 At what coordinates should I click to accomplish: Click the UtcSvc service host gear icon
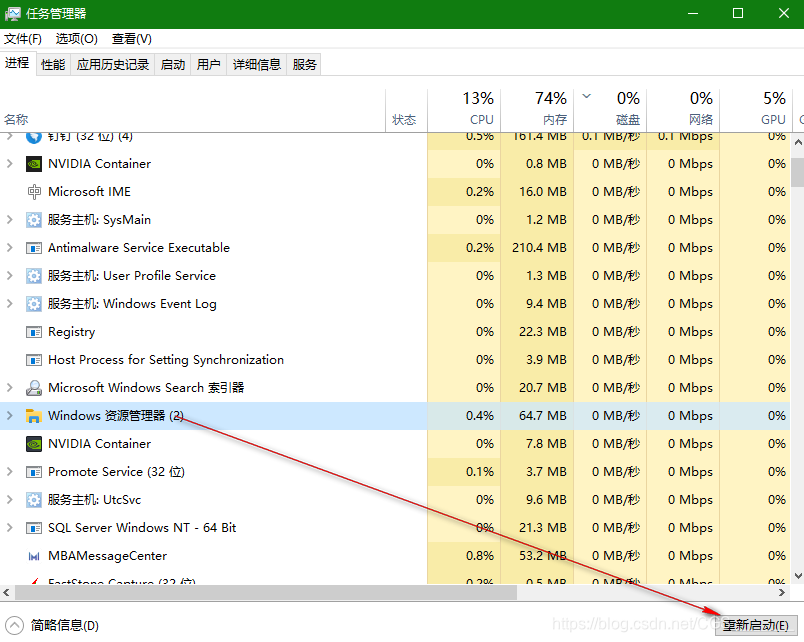coord(34,500)
